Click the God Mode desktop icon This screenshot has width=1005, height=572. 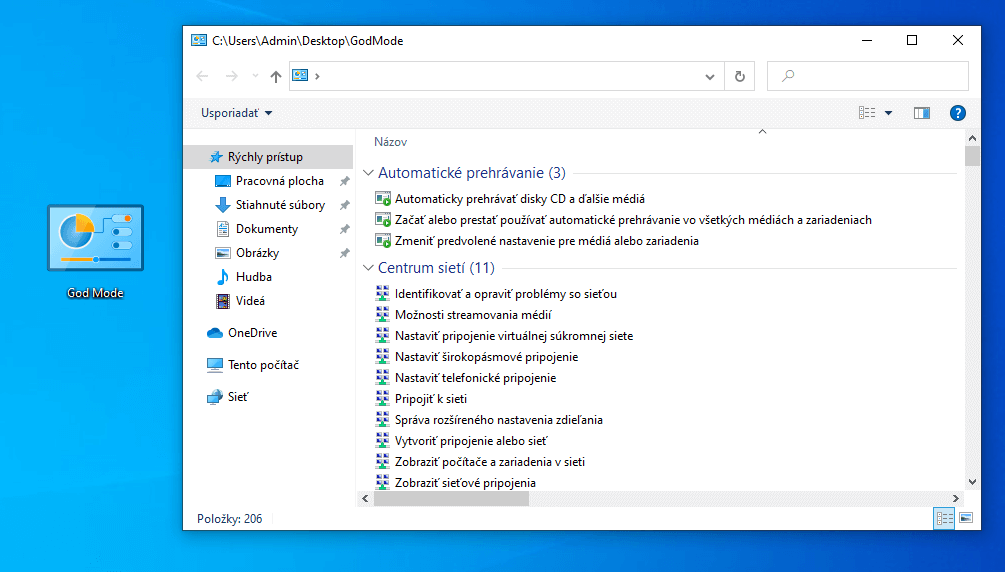click(95, 240)
